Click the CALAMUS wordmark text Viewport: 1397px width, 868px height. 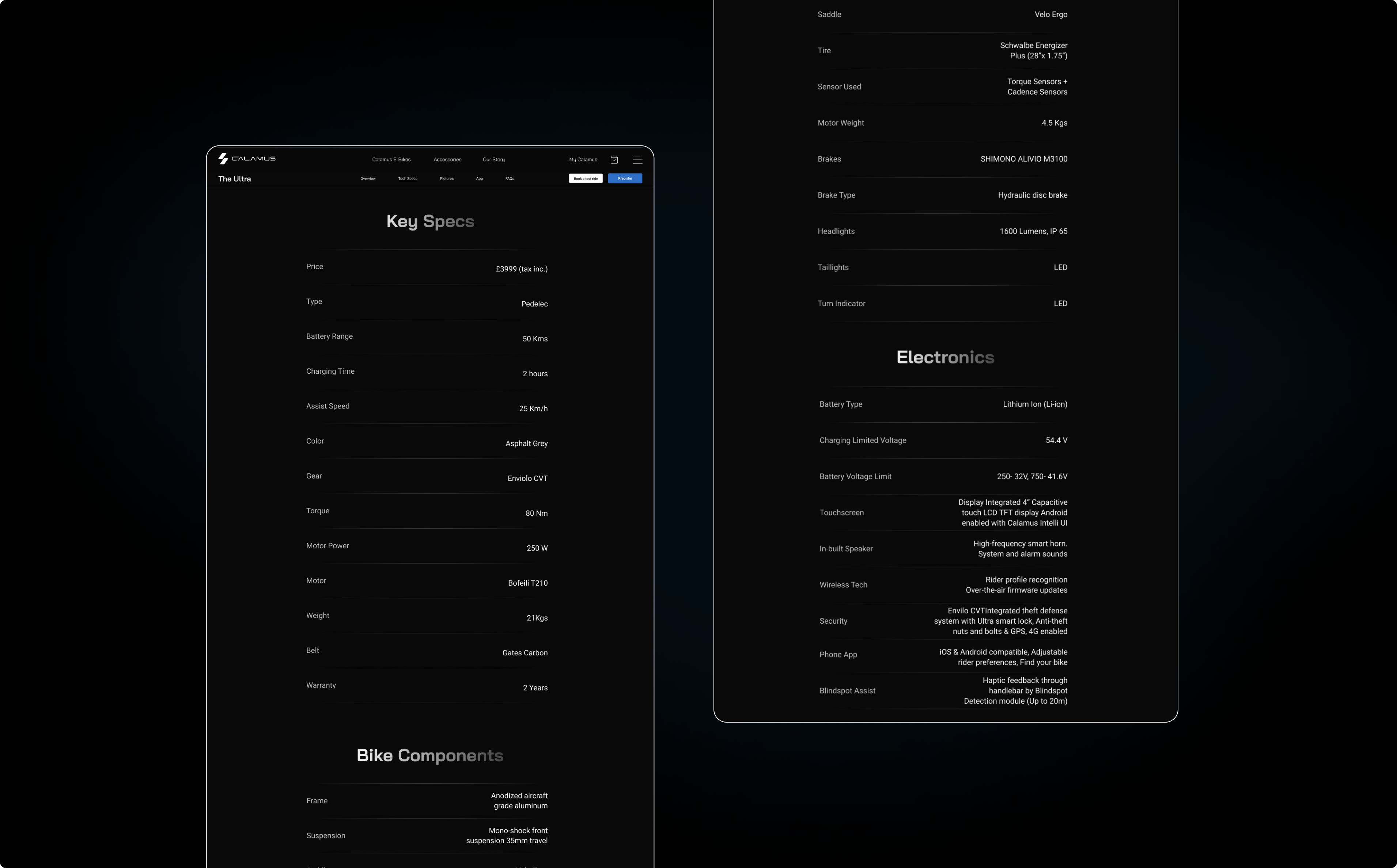click(253, 159)
